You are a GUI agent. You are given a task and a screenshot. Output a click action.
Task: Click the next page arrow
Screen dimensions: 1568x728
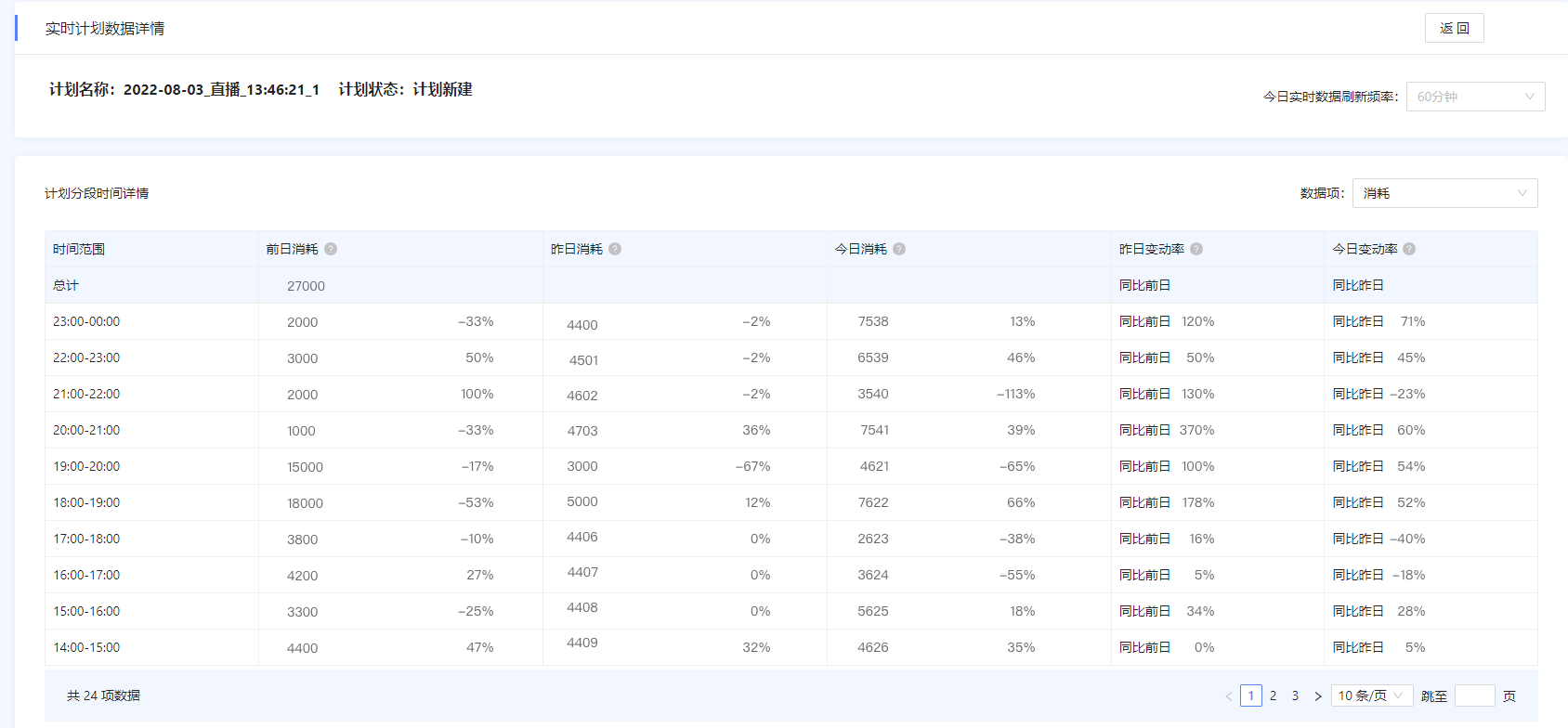pos(1317,695)
